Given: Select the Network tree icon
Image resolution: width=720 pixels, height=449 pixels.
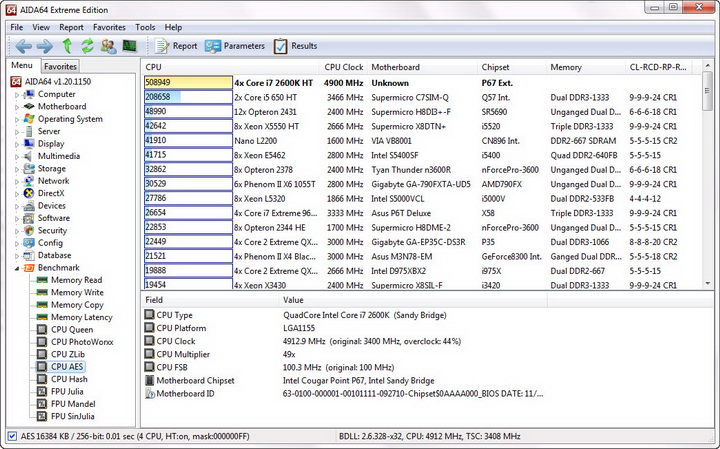Looking at the screenshot, I should tap(29, 181).
